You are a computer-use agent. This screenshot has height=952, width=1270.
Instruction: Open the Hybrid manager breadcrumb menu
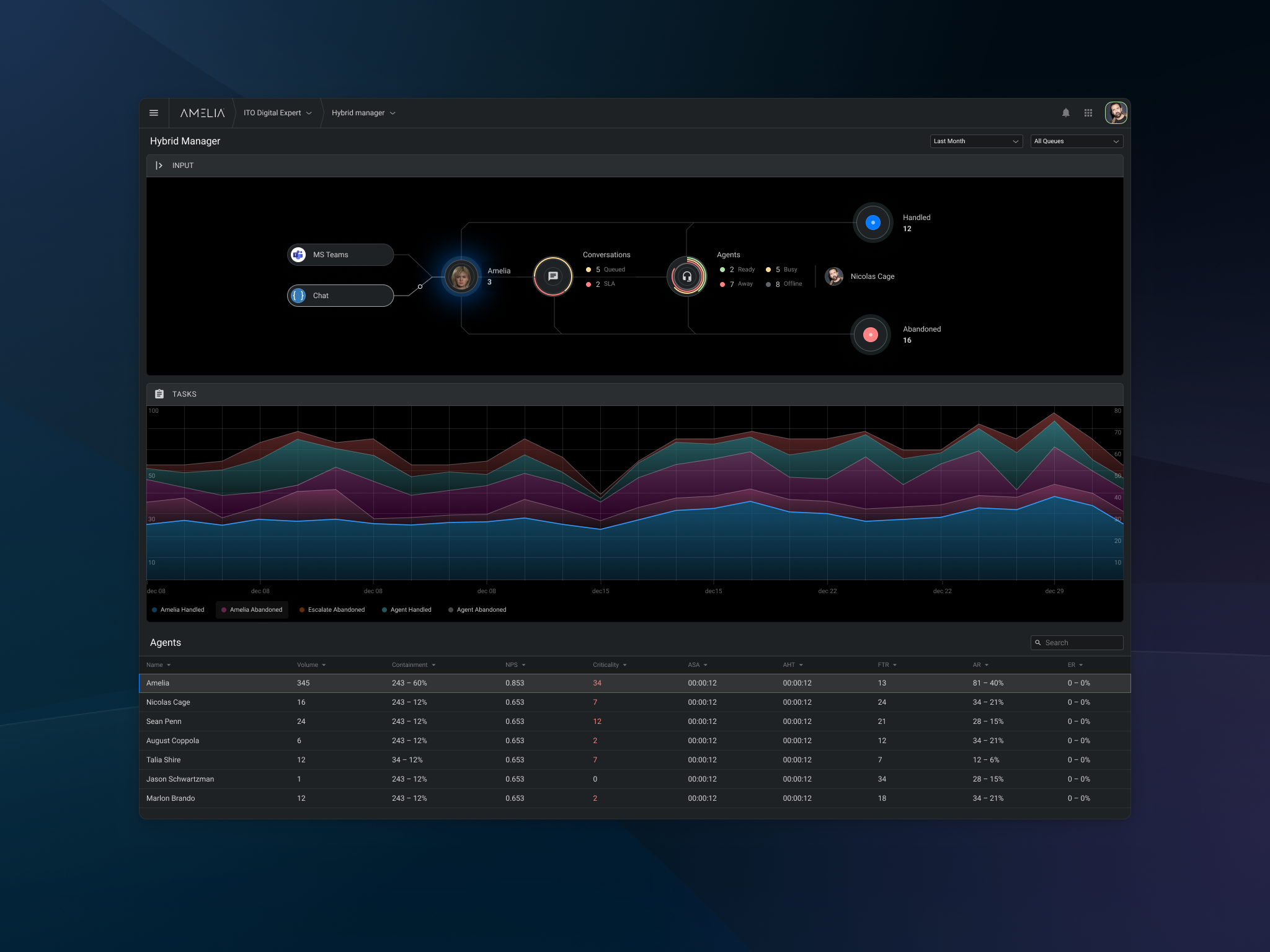coord(363,113)
